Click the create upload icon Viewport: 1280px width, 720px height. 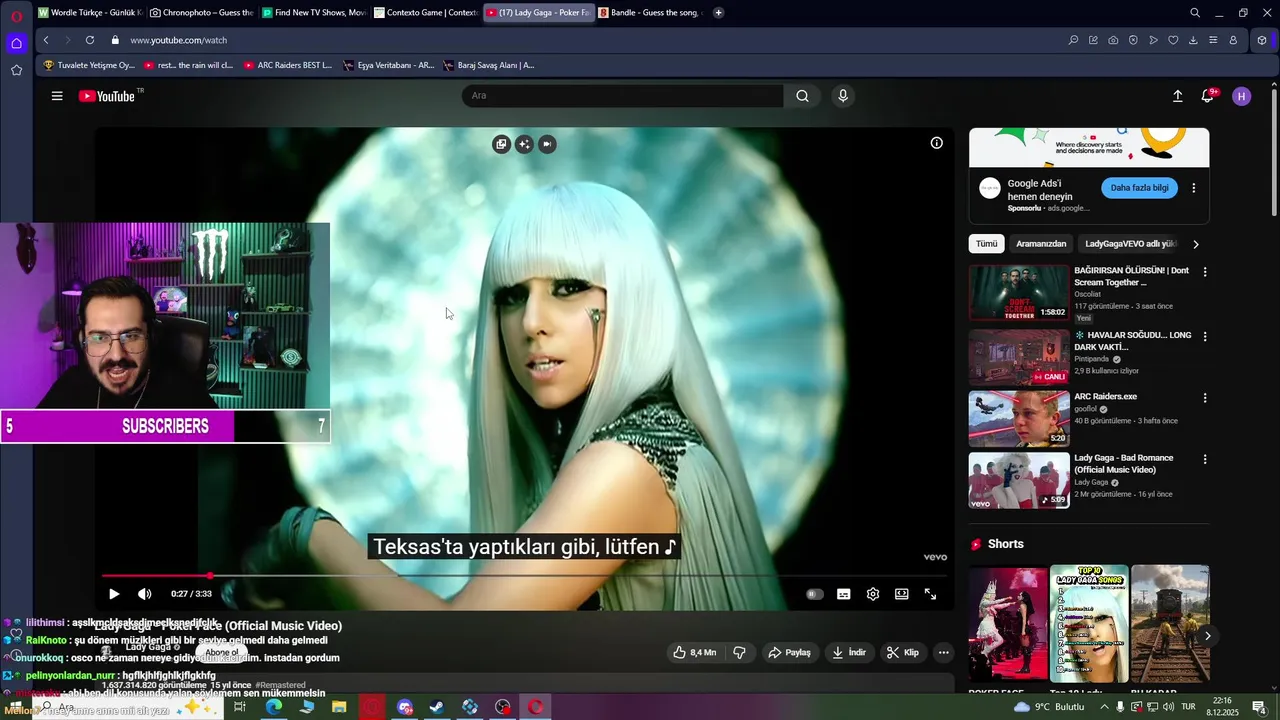click(1178, 96)
